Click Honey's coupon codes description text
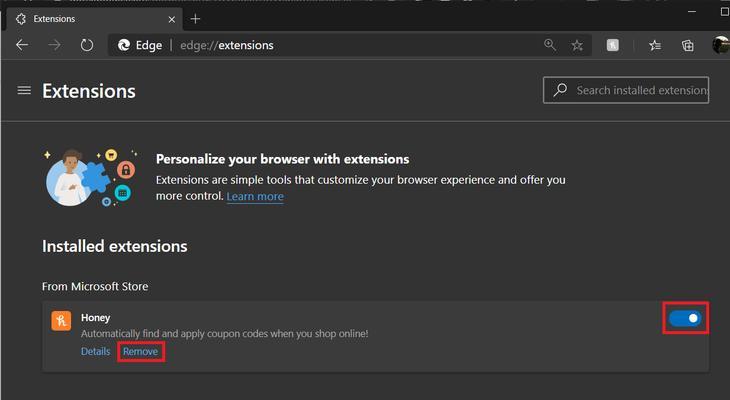The height and width of the screenshot is (400, 730). tap(224, 334)
